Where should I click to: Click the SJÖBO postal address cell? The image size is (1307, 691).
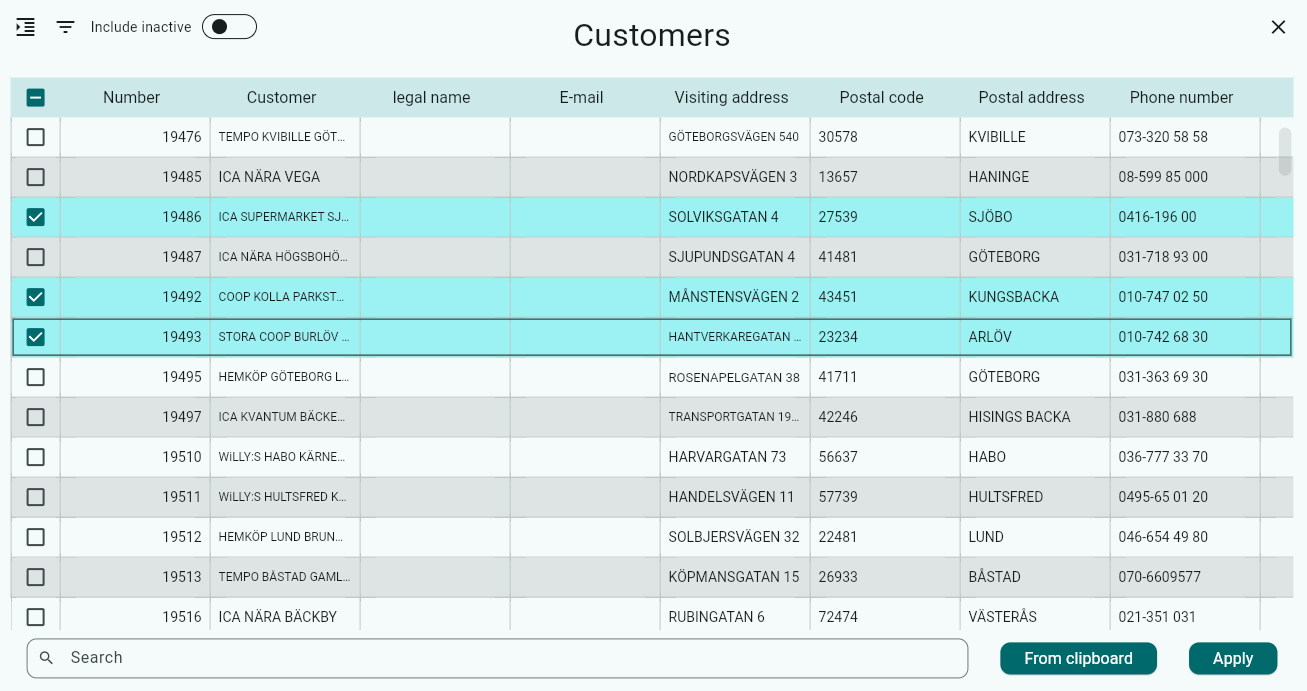pos(1035,217)
